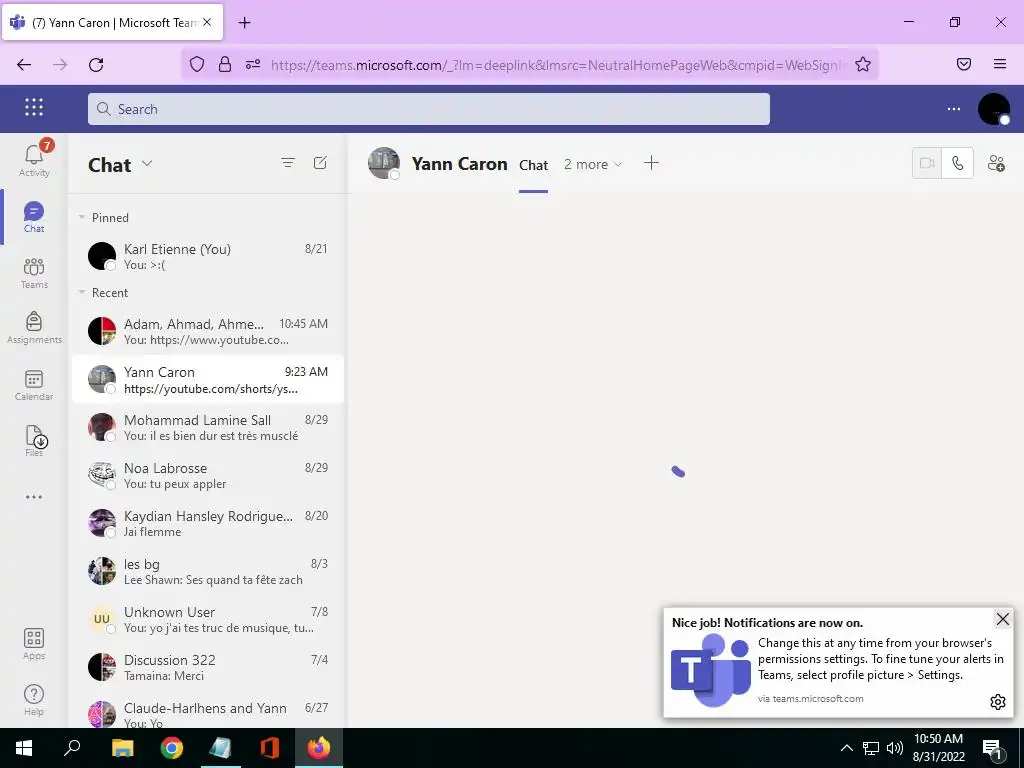Save page to Pocket
Image resolution: width=1024 pixels, height=768 pixels.
pyautogui.click(x=963, y=64)
